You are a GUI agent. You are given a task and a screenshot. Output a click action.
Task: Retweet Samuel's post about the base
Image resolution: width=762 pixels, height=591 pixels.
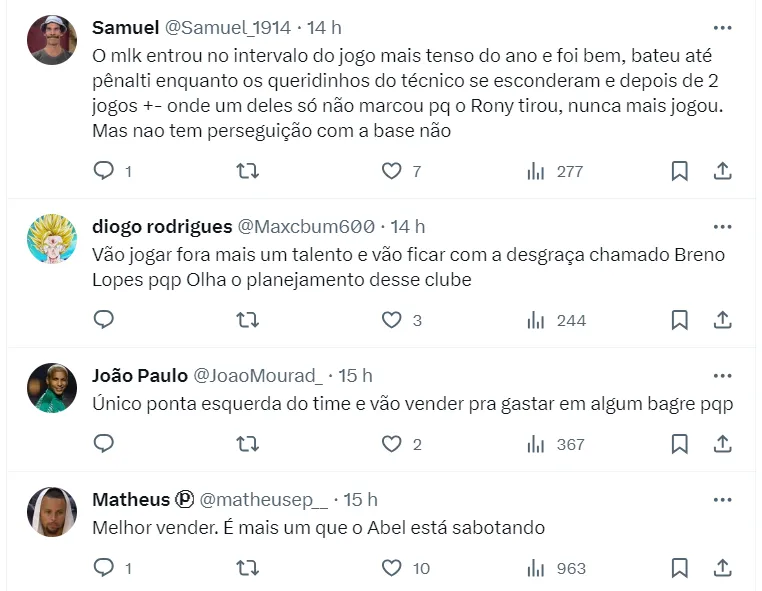point(247,172)
